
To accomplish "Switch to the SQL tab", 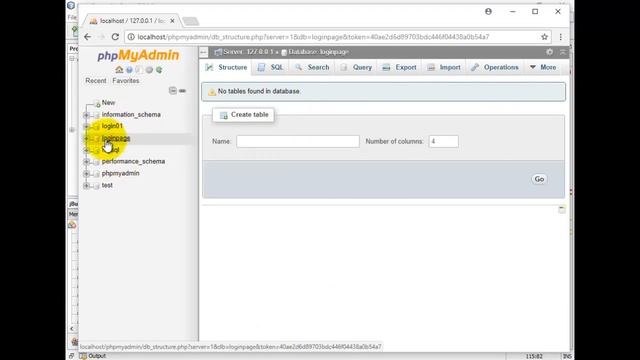I will pos(270,67).
